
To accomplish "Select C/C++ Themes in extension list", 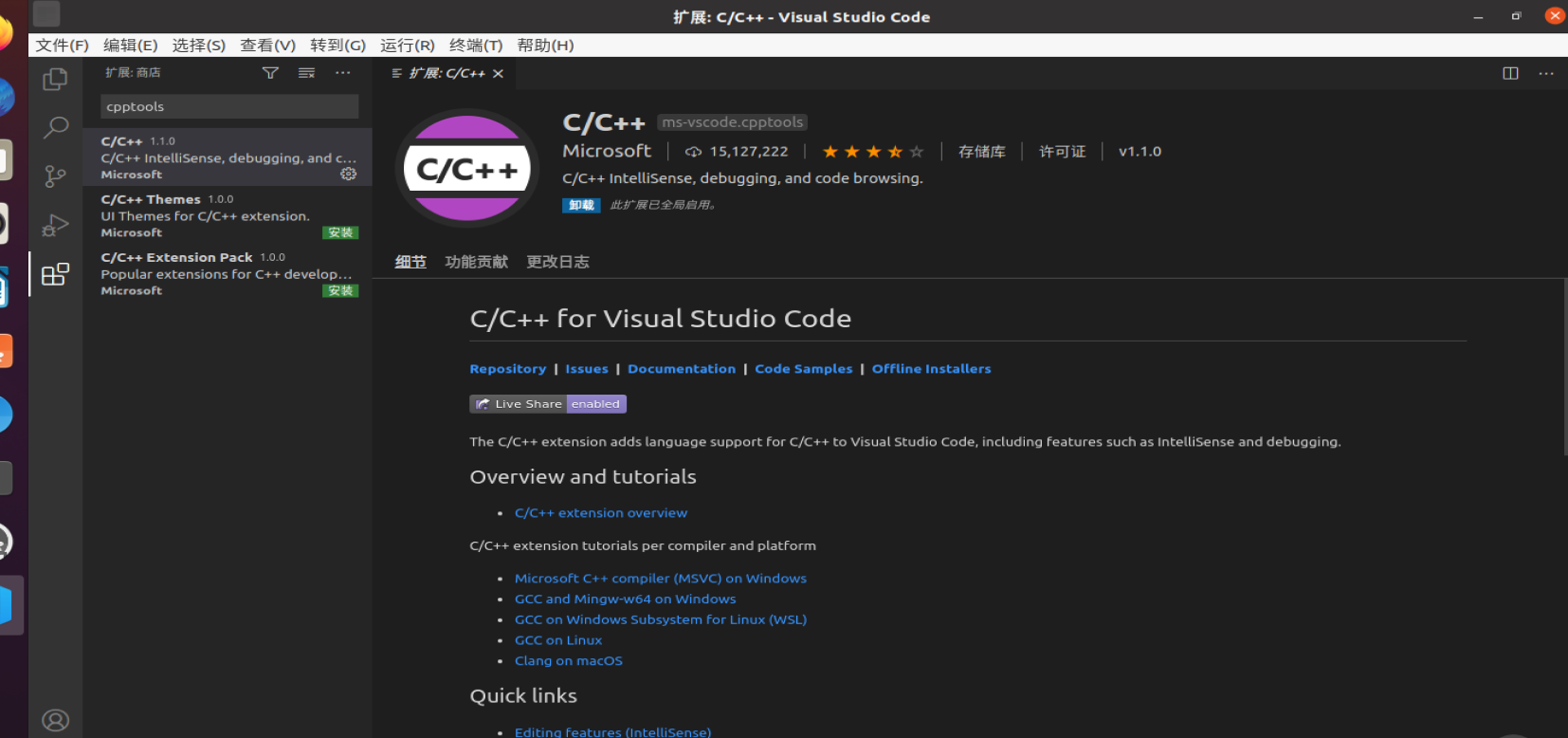I will coord(228,215).
